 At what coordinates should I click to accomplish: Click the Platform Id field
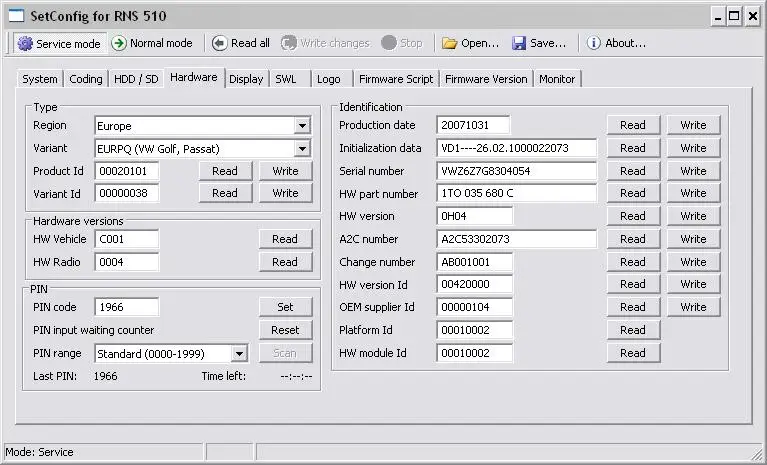click(474, 330)
